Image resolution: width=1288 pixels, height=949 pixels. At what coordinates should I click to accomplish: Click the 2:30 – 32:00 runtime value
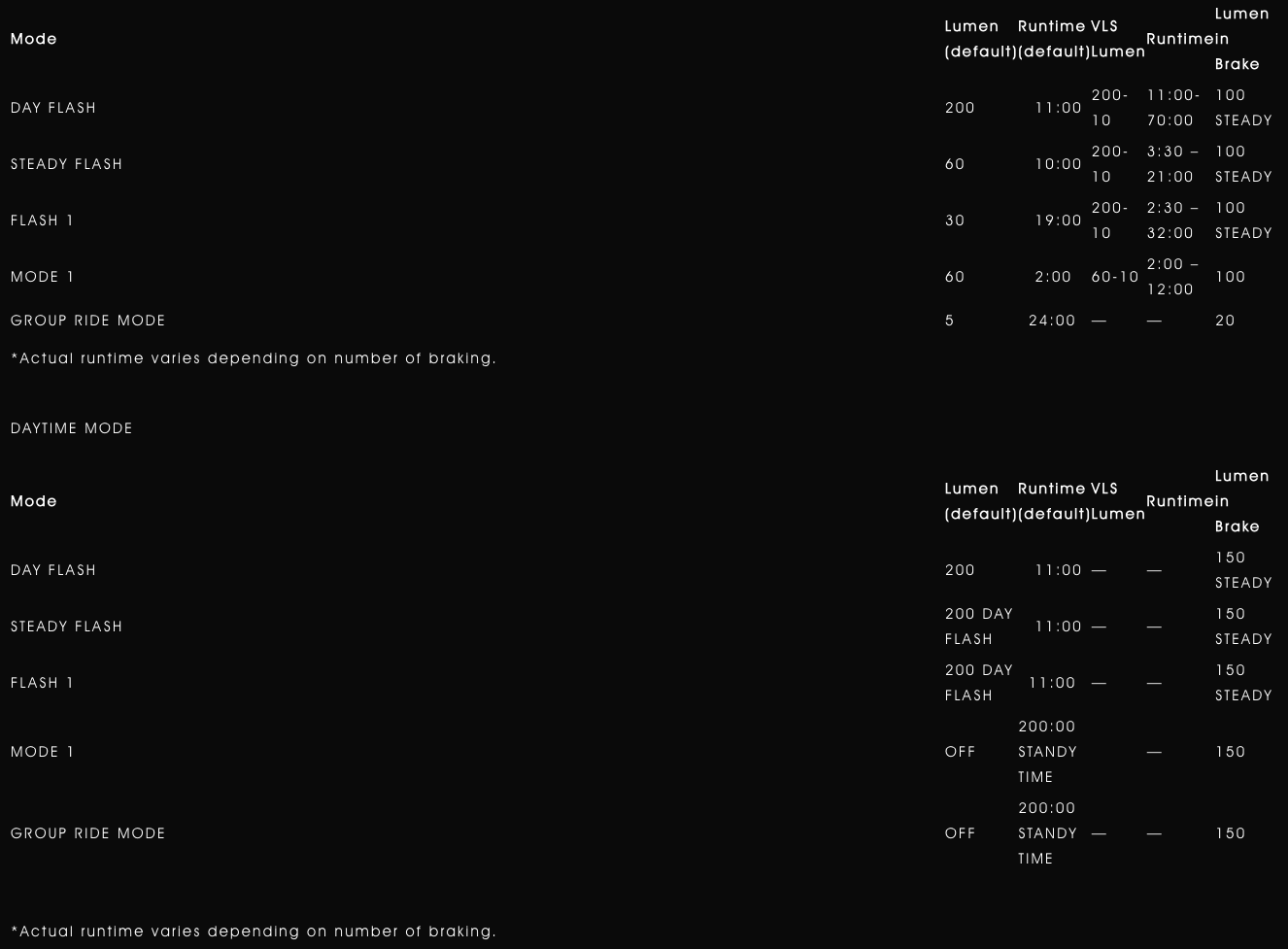click(x=1172, y=220)
